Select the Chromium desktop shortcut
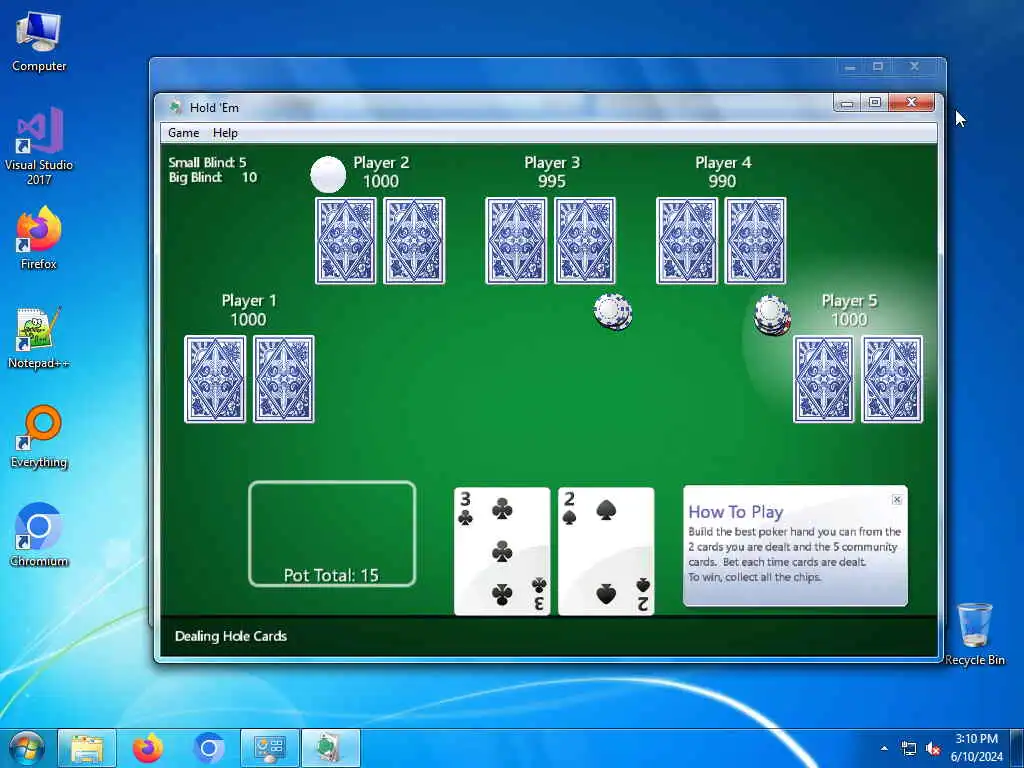The width and height of the screenshot is (1024, 768). click(39, 536)
